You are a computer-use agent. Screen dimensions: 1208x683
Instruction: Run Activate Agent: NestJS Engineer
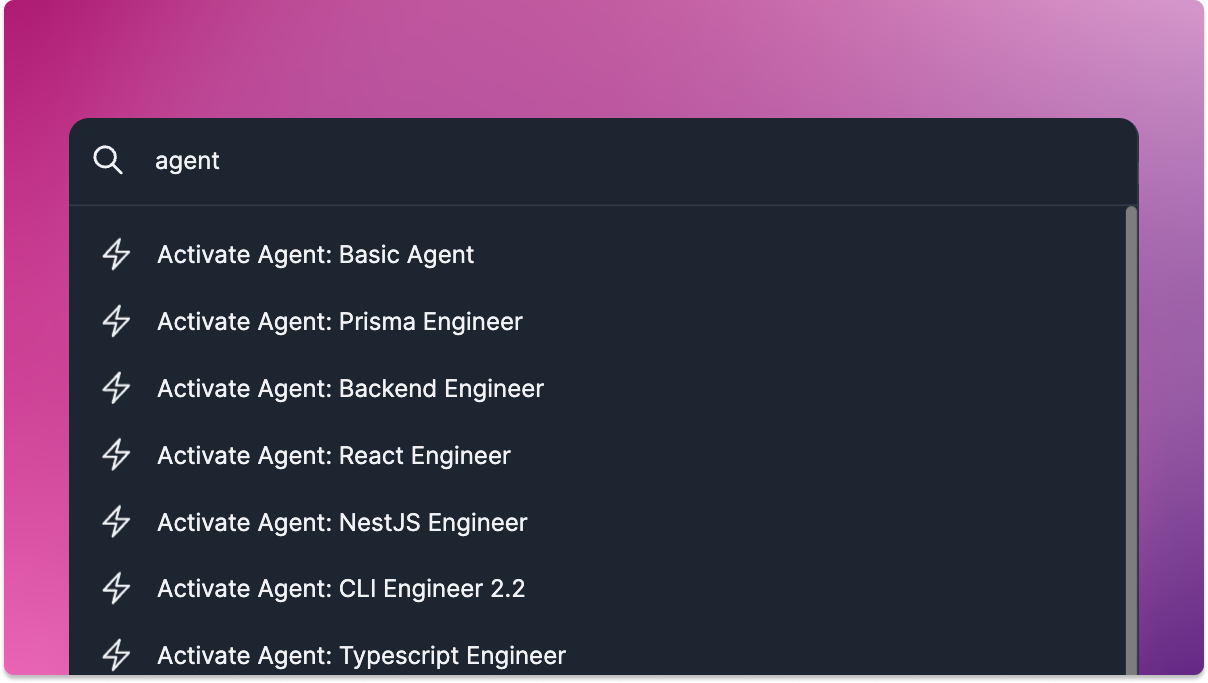tap(597, 522)
